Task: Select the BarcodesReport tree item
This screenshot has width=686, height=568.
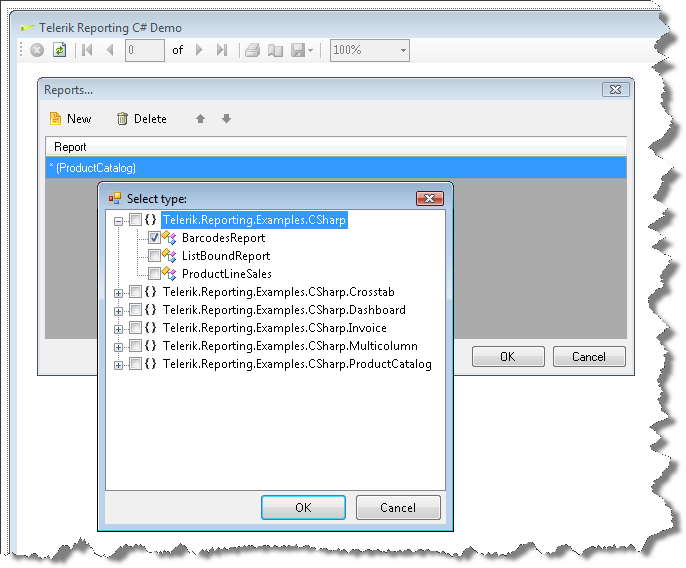Action: (224, 238)
